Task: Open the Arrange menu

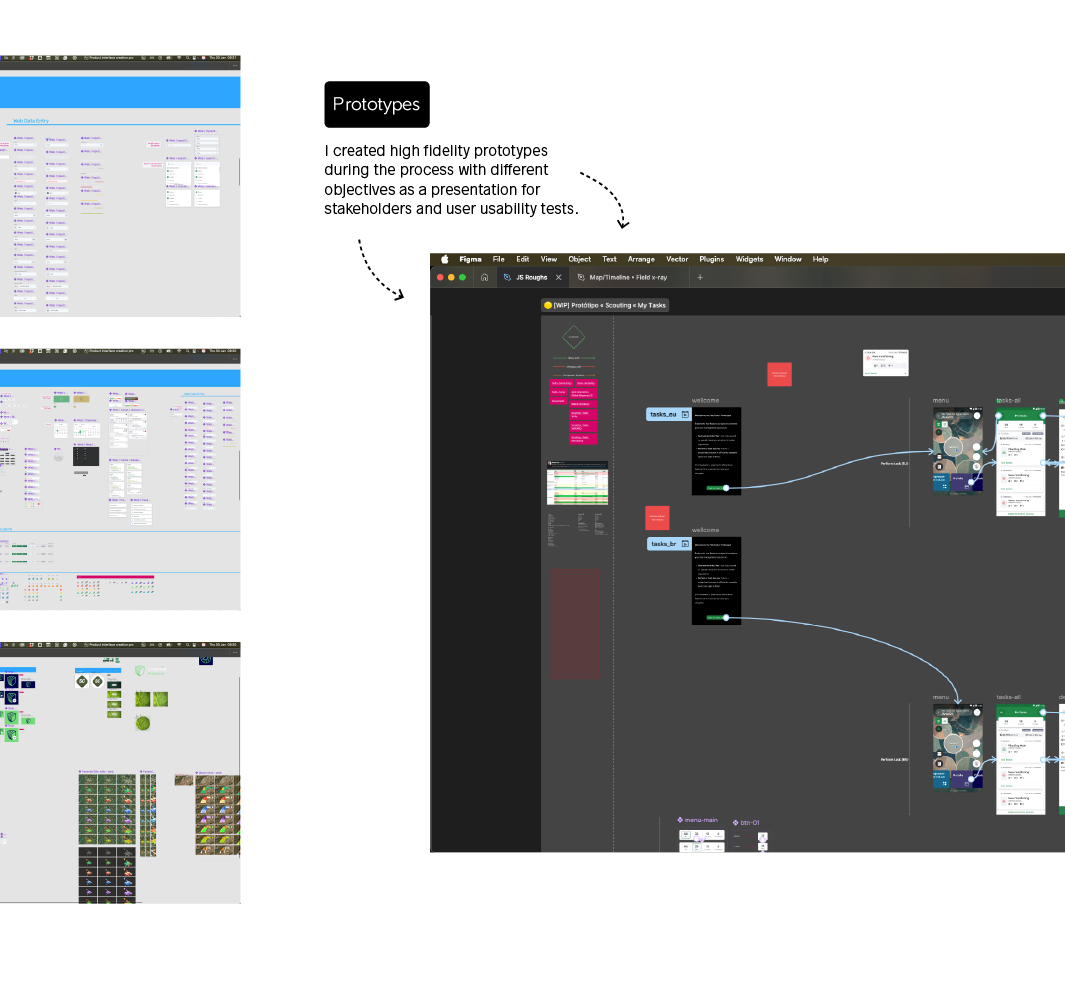Action: tap(641, 259)
